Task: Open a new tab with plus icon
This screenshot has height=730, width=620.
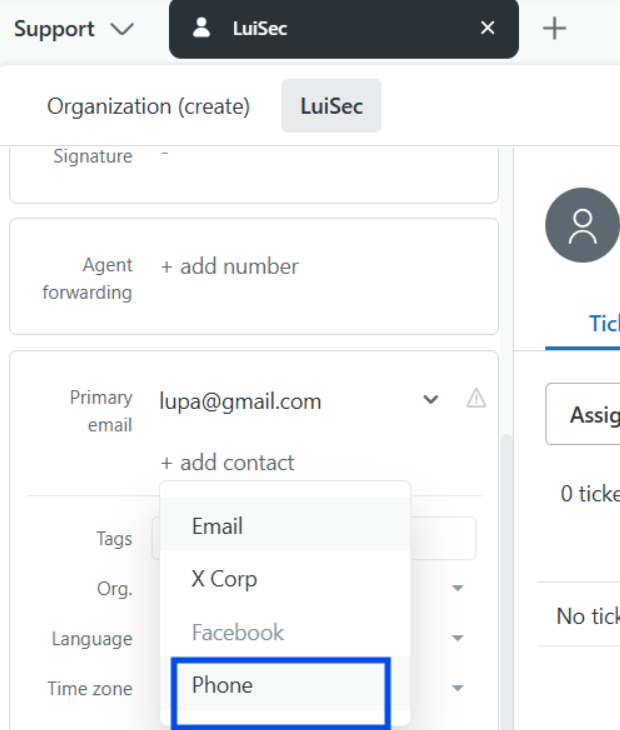Action: [x=554, y=29]
